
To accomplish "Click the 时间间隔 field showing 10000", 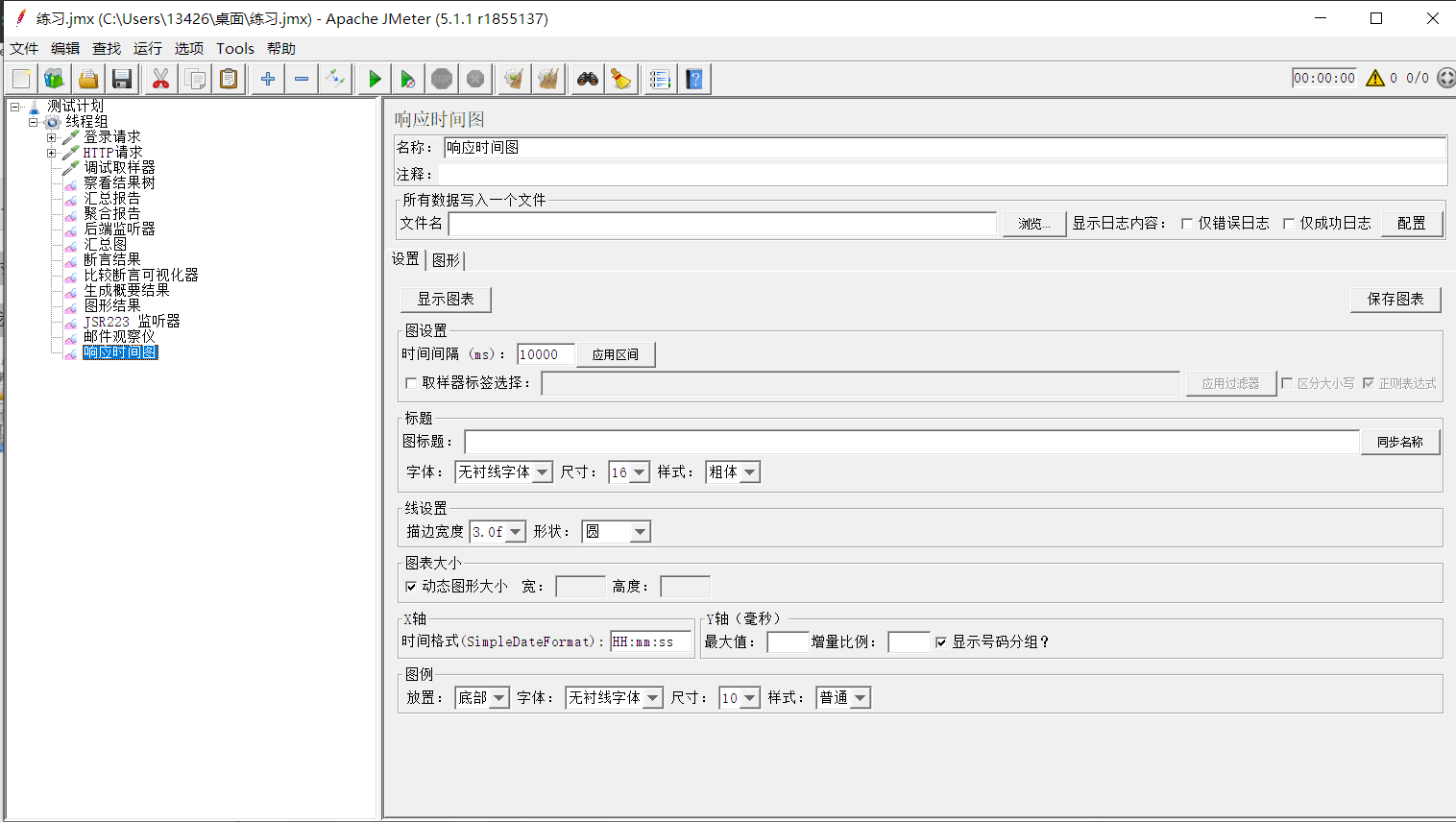I will click(x=546, y=355).
